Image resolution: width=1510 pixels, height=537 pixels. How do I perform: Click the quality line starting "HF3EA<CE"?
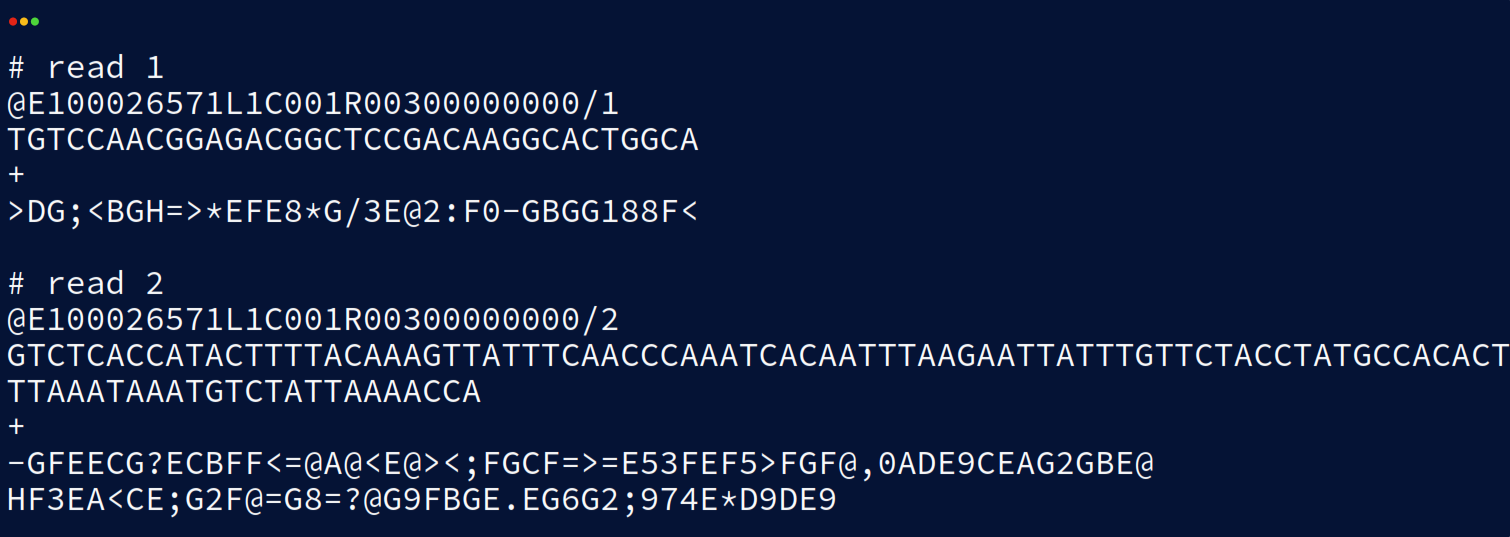click(420, 500)
